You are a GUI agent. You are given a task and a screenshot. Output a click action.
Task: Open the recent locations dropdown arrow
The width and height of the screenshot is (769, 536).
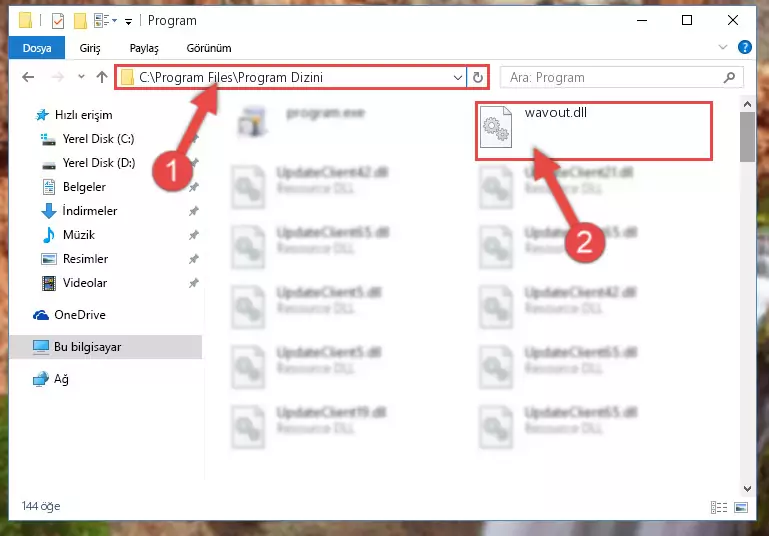click(81, 77)
